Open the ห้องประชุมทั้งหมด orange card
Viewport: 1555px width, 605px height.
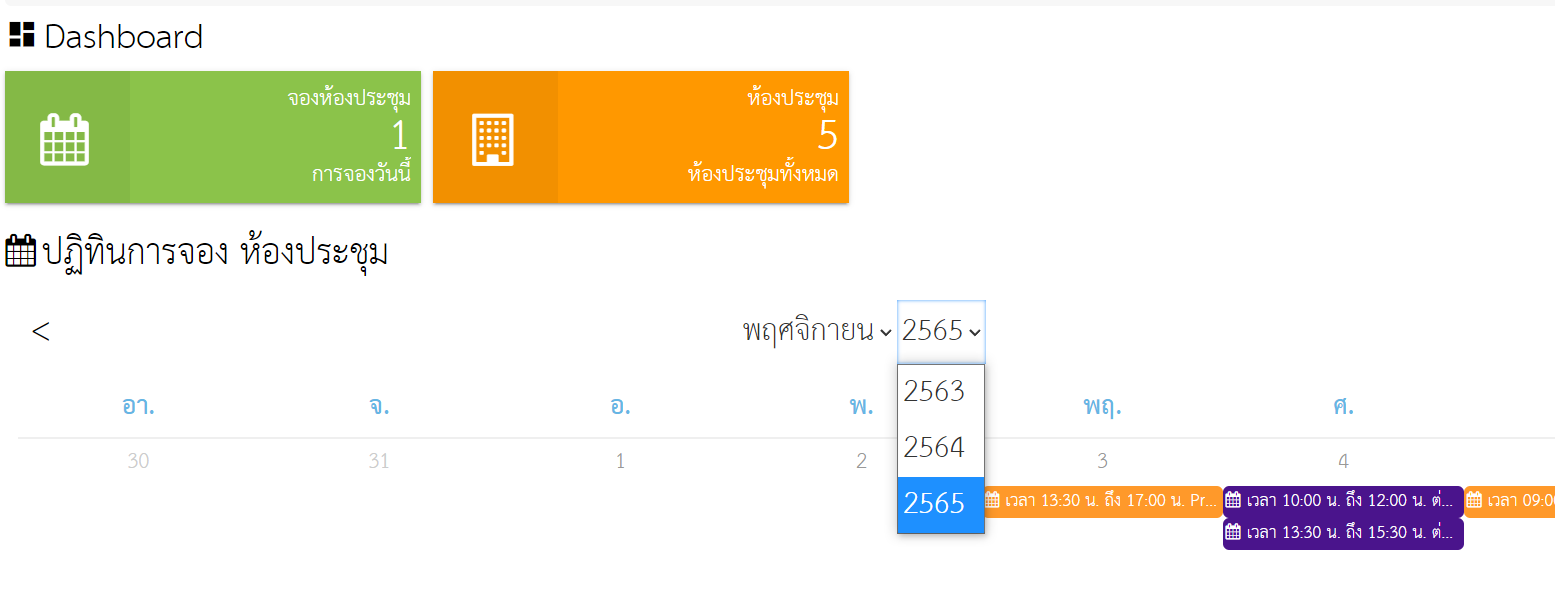pyautogui.click(x=641, y=137)
